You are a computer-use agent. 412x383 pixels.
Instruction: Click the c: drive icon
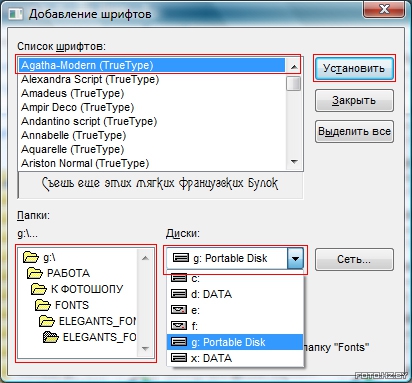click(x=179, y=277)
